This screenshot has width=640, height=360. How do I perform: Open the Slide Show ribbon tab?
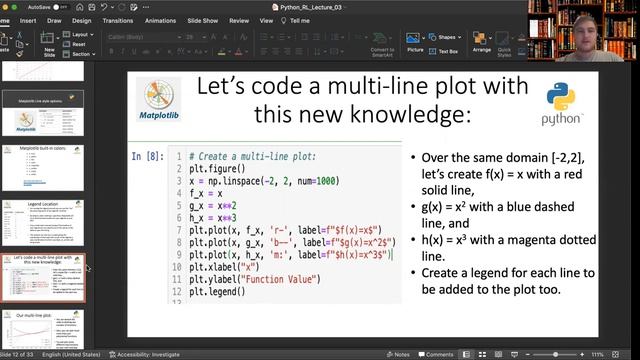click(202, 21)
